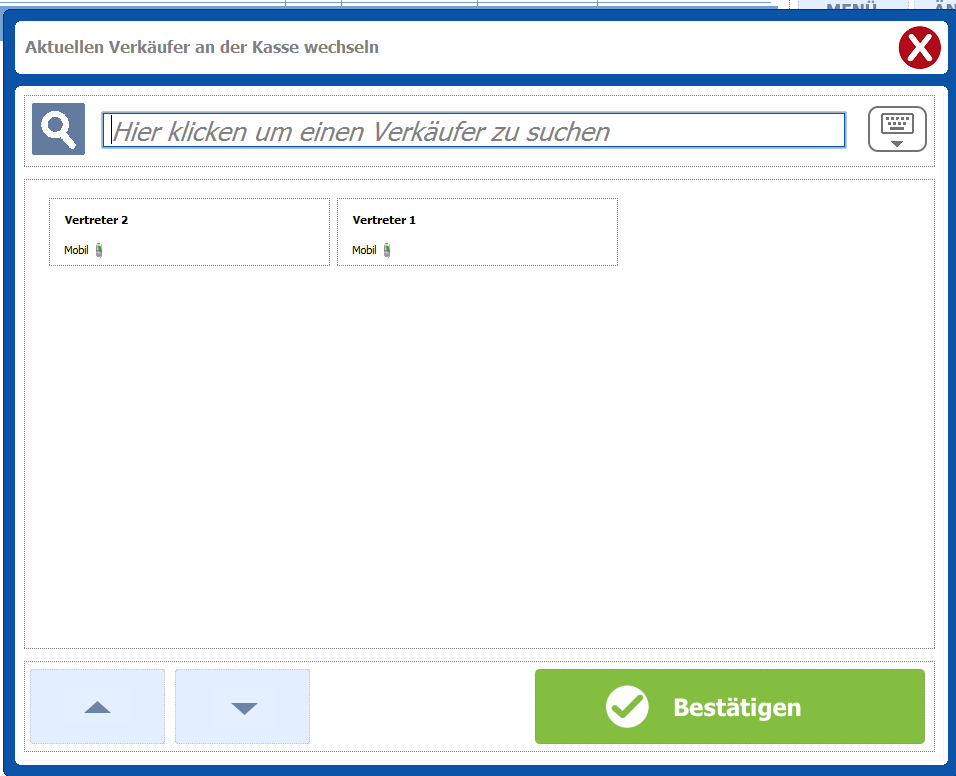Click the magnifying glass search icon

[58, 129]
